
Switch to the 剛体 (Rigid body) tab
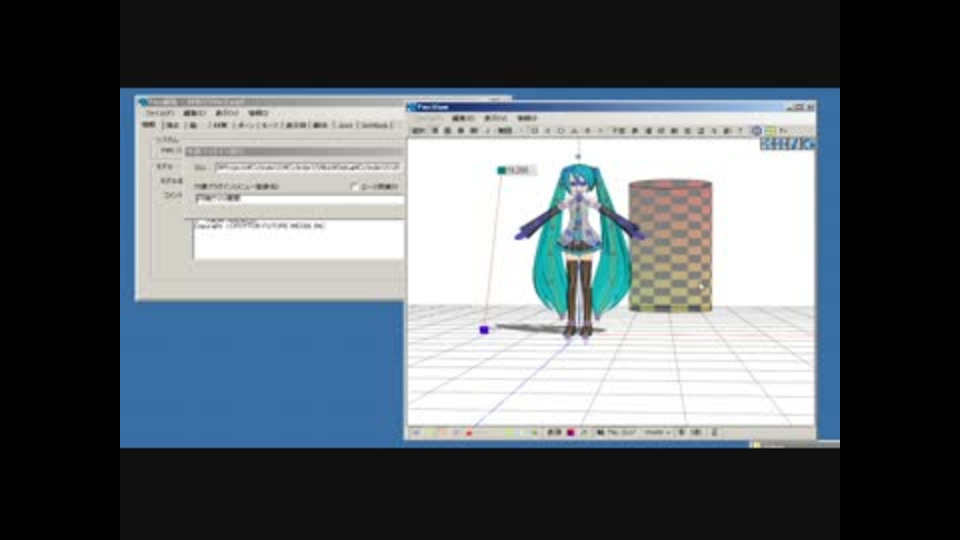(320, 125)
